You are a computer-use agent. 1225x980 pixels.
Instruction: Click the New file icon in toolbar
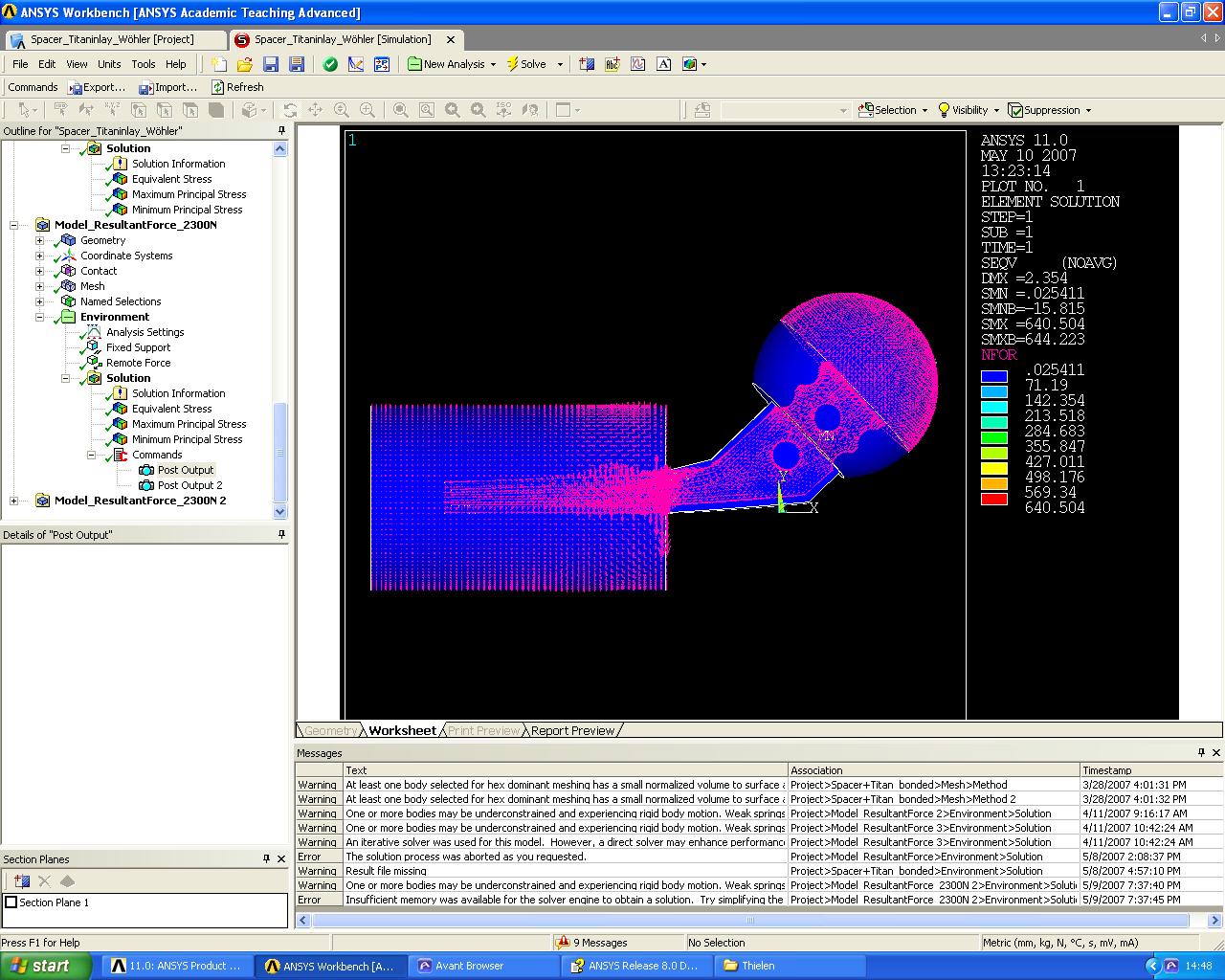pos(219,64)
